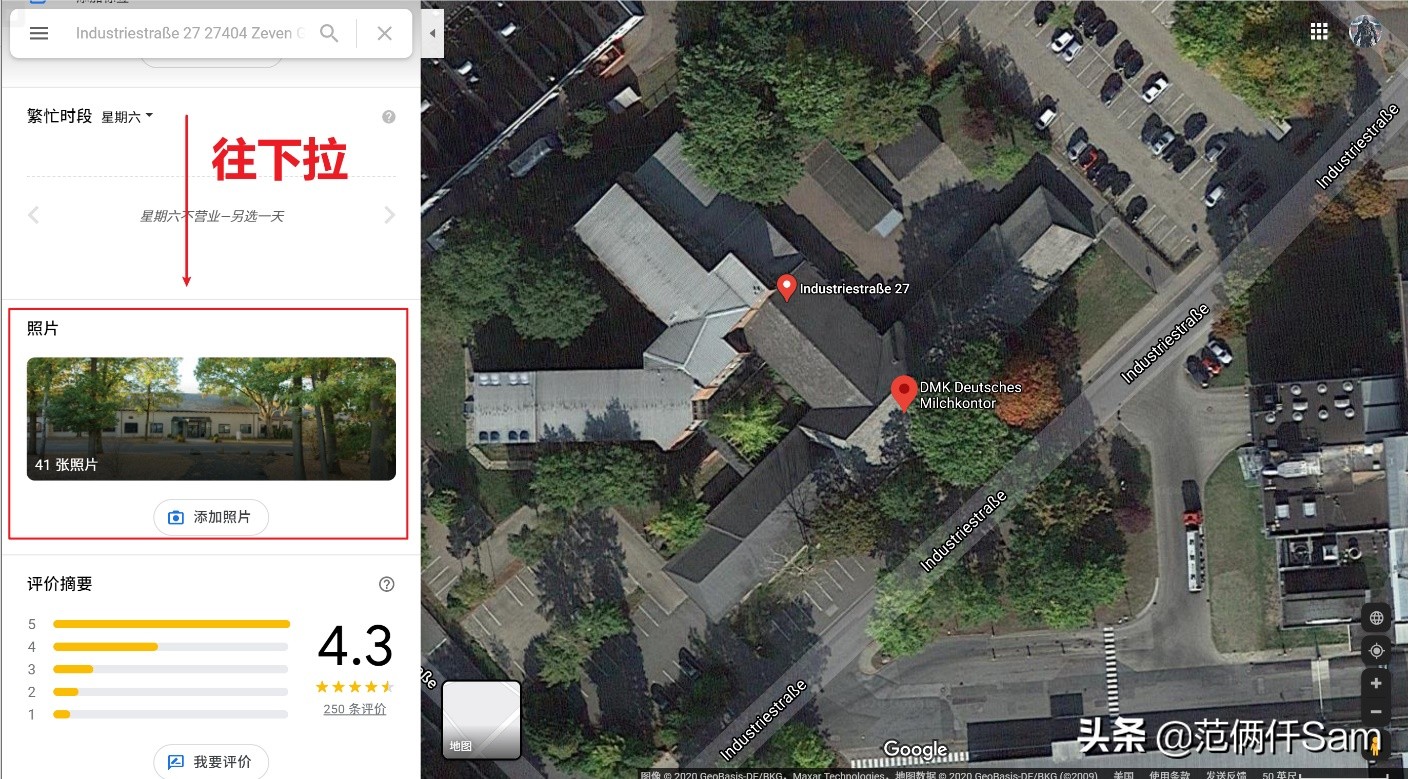Viewport: 1408px width, 779px height.
Task: Open the 41 张照片 photo thumbnail
Action: click(211, 419)
